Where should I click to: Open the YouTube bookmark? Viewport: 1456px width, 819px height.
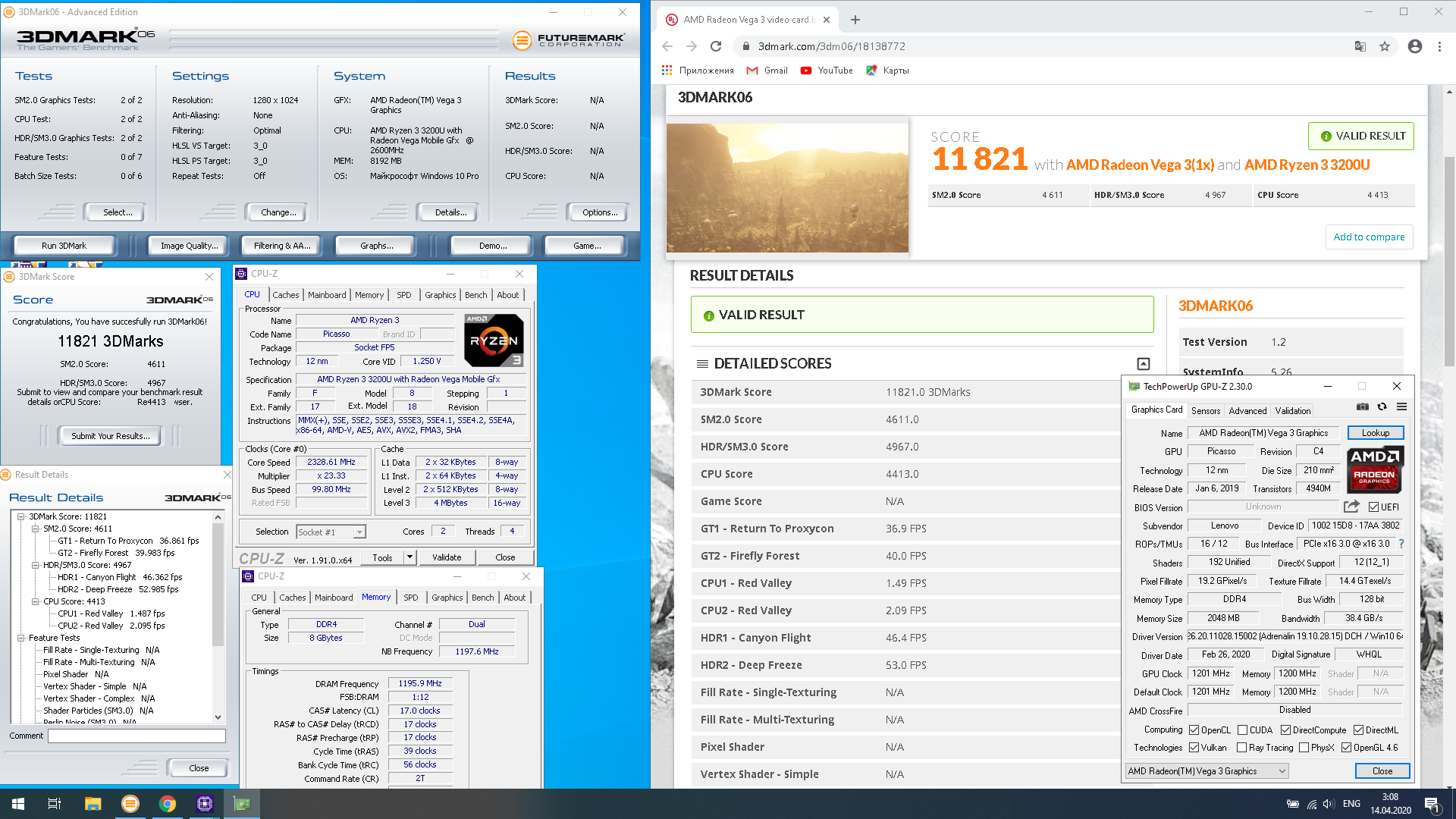point(827,71)
